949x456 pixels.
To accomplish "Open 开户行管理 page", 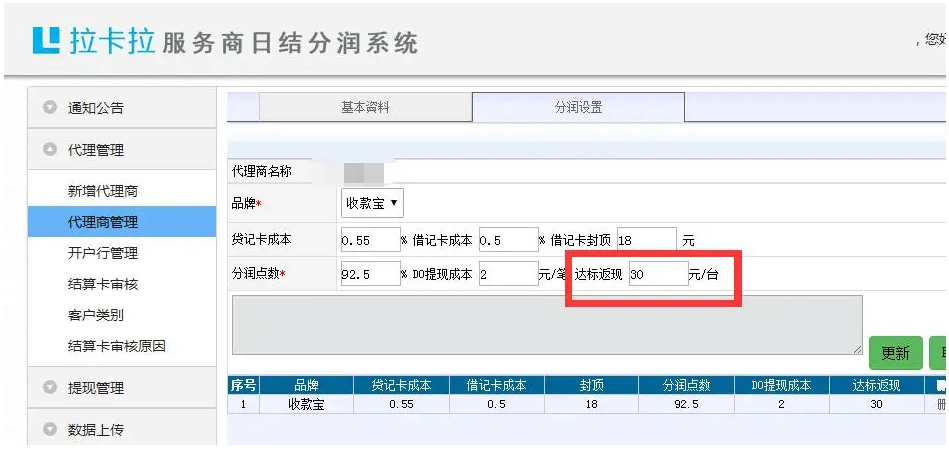I will tap(103, 253).
